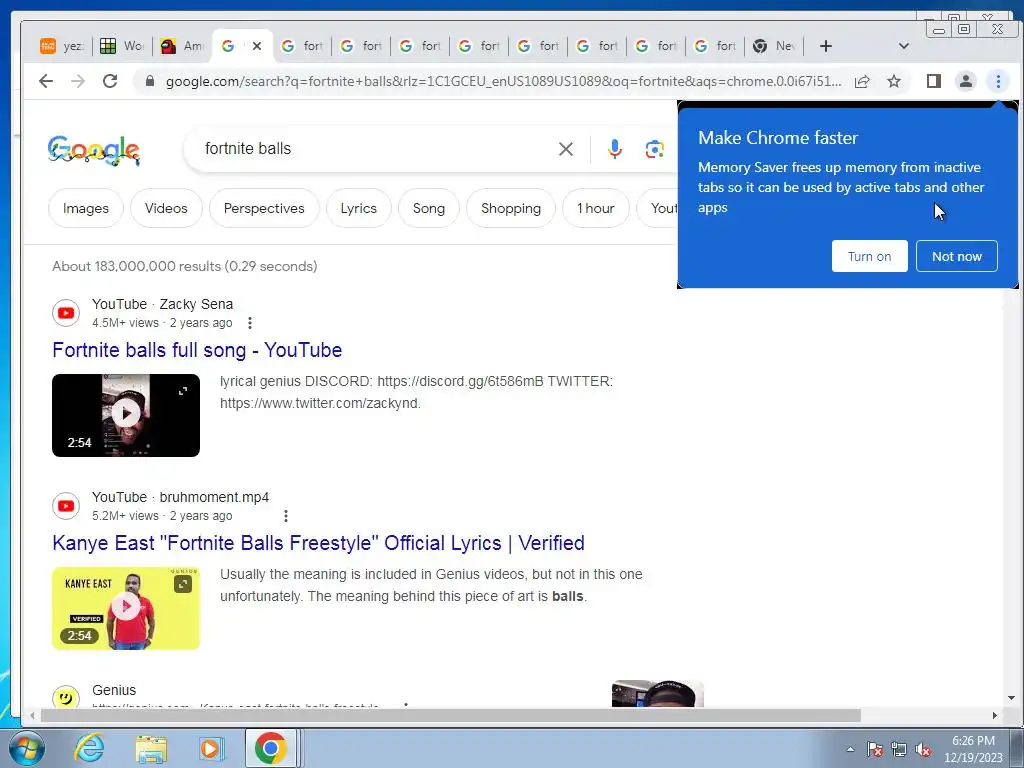Open the network status tray icon

tap(899, 749)
